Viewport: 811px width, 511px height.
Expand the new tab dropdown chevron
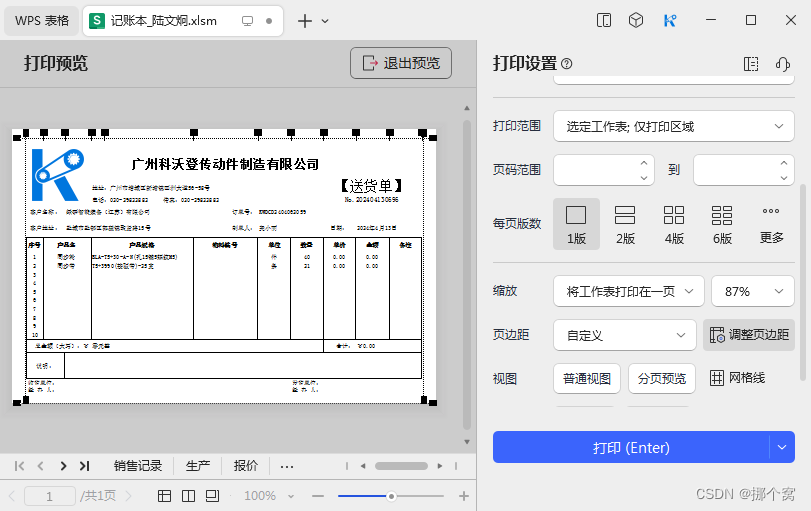click(325, 21)
